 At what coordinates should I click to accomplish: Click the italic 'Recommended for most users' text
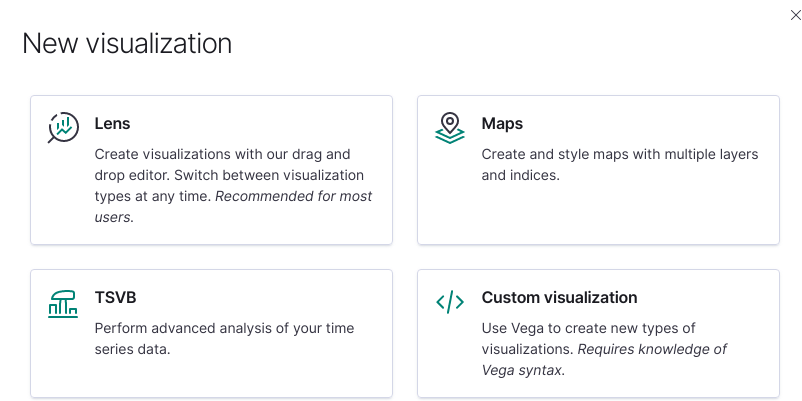point(233,206)
